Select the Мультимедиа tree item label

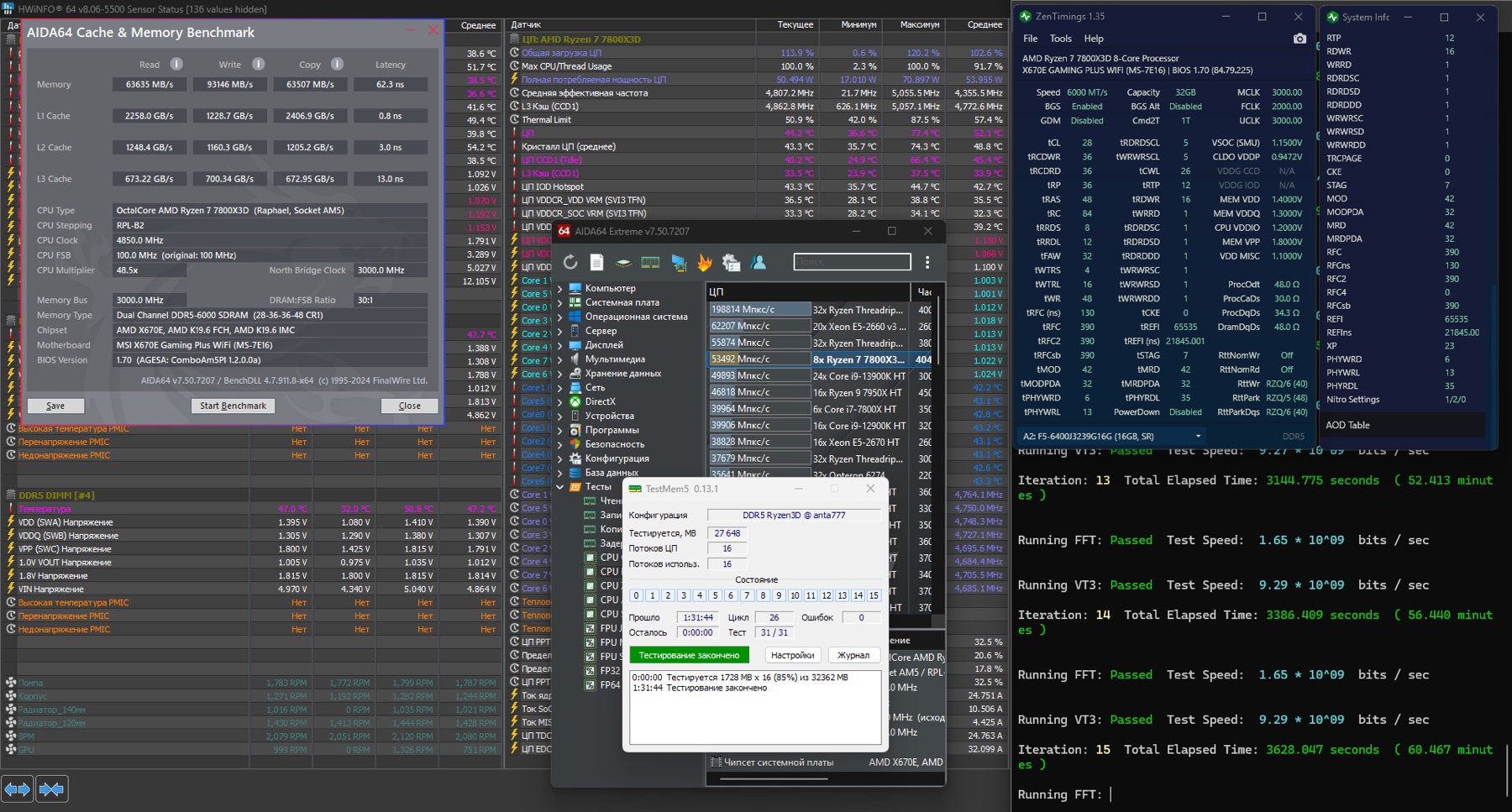coord(616,359)
